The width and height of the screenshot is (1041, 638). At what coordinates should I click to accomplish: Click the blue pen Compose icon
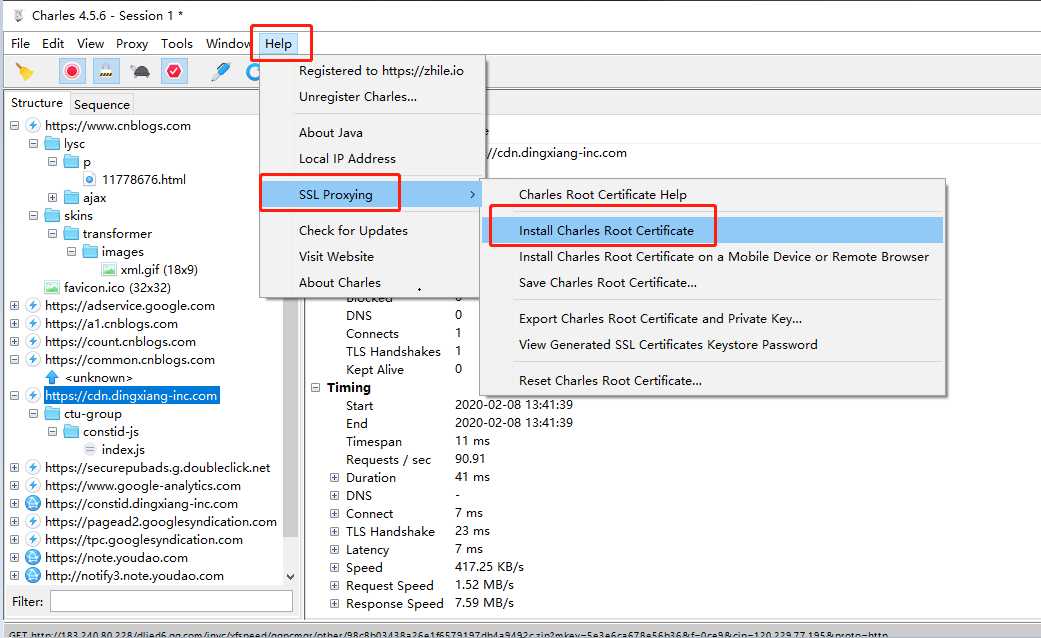[x=220, y=71]
